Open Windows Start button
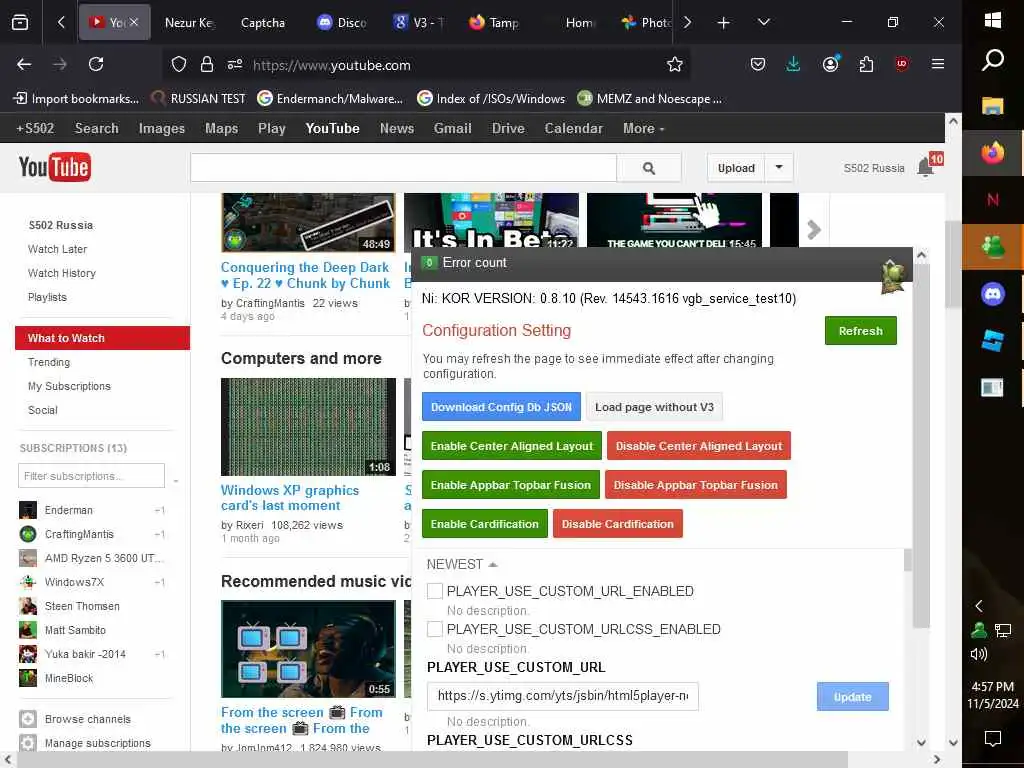Image resolution: width=1024 pixels, height=768 pixels. (993, 20)
